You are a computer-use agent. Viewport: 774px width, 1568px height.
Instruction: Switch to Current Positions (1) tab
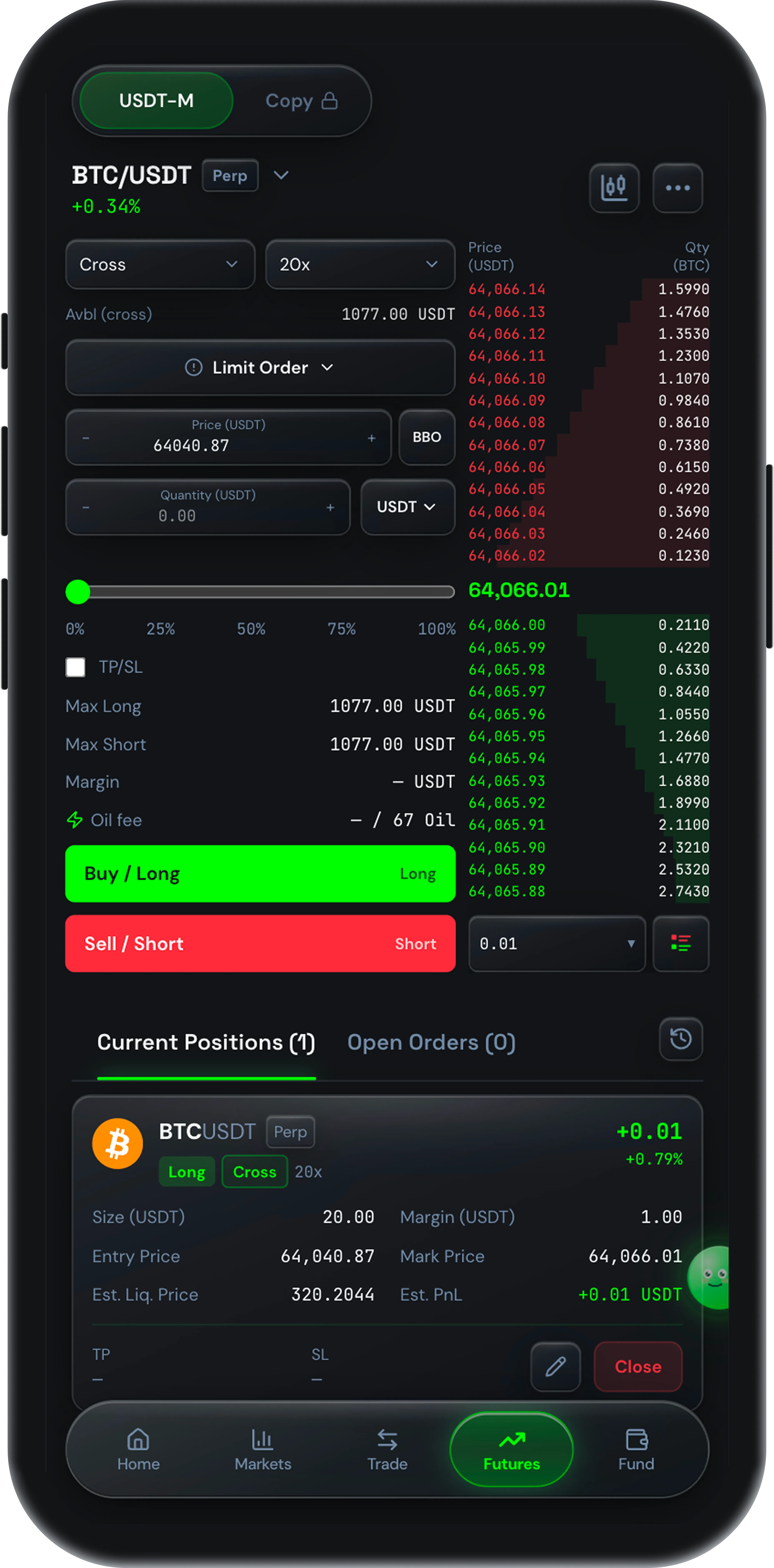[x=206, y=1043]
